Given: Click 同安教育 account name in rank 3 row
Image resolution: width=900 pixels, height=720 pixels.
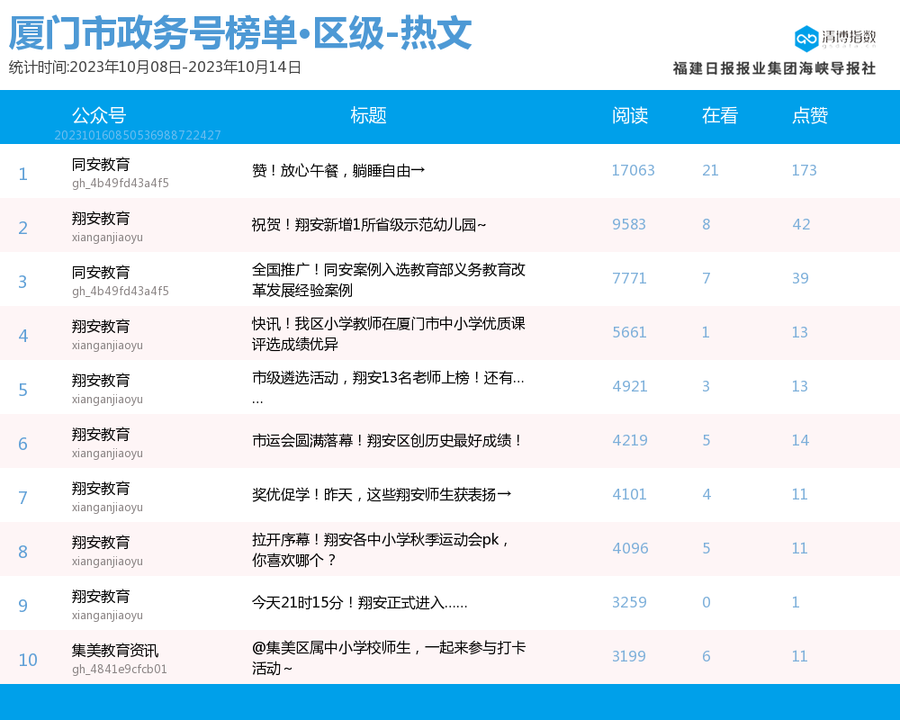Looking at the screenshot, I should 101,273.
